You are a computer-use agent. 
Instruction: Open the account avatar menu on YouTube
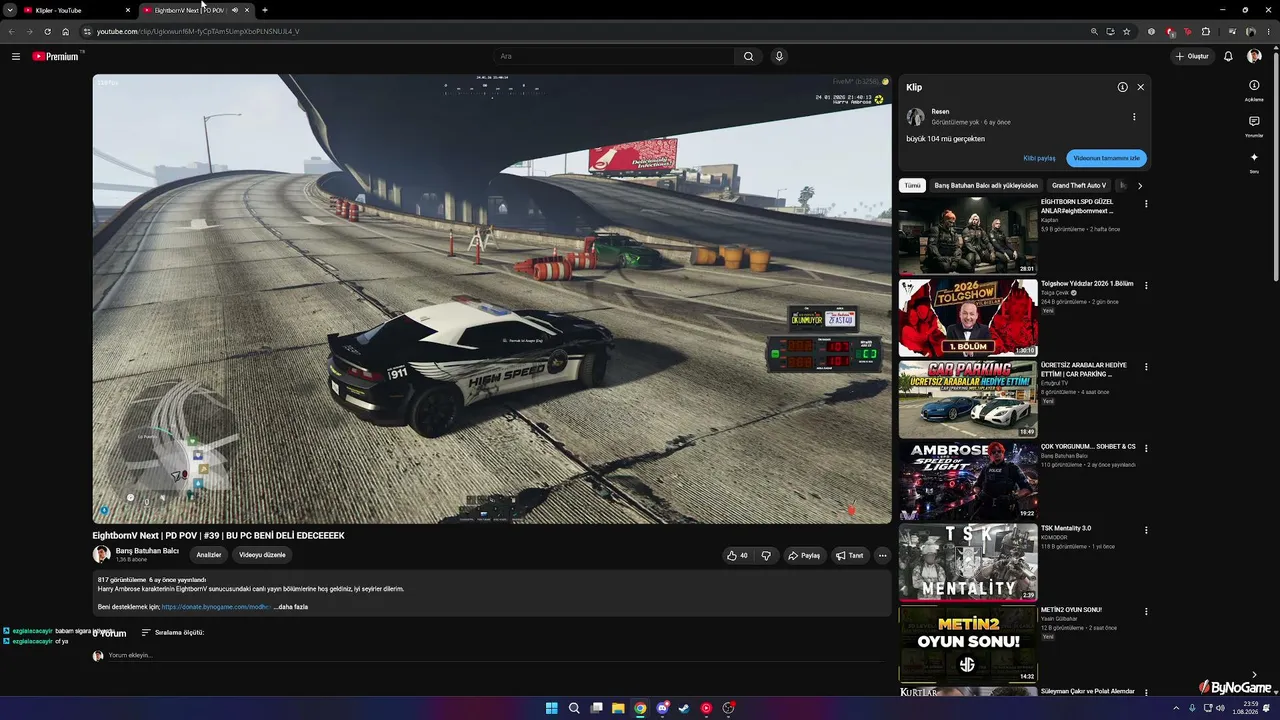1254,56
